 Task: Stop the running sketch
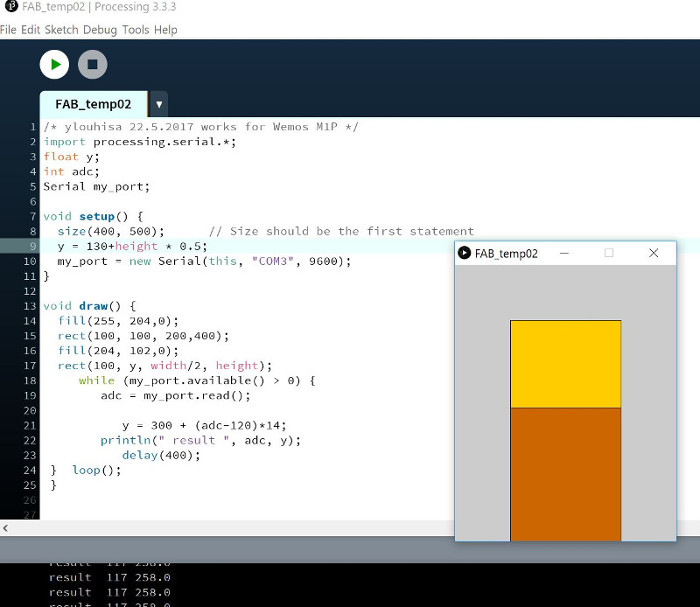tap(93, 65)
